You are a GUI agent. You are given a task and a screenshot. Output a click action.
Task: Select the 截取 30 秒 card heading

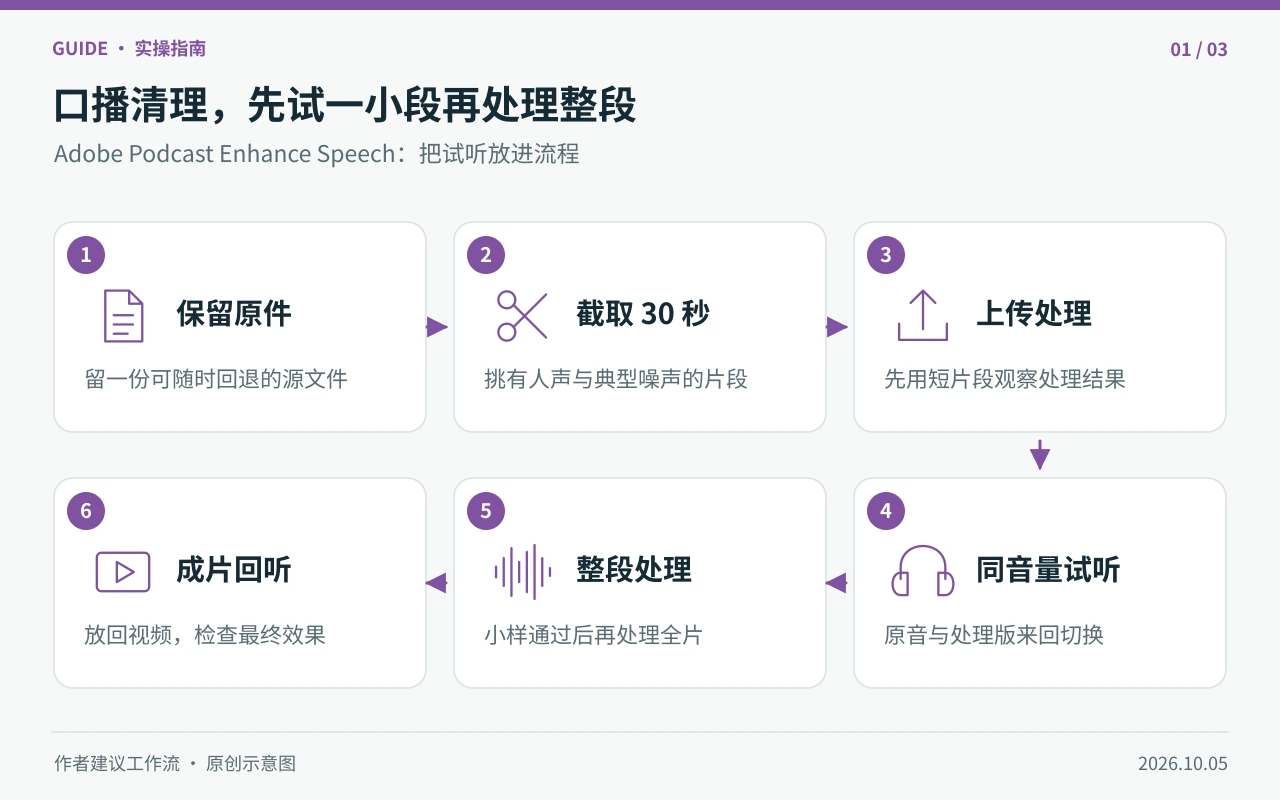[643, 314]
